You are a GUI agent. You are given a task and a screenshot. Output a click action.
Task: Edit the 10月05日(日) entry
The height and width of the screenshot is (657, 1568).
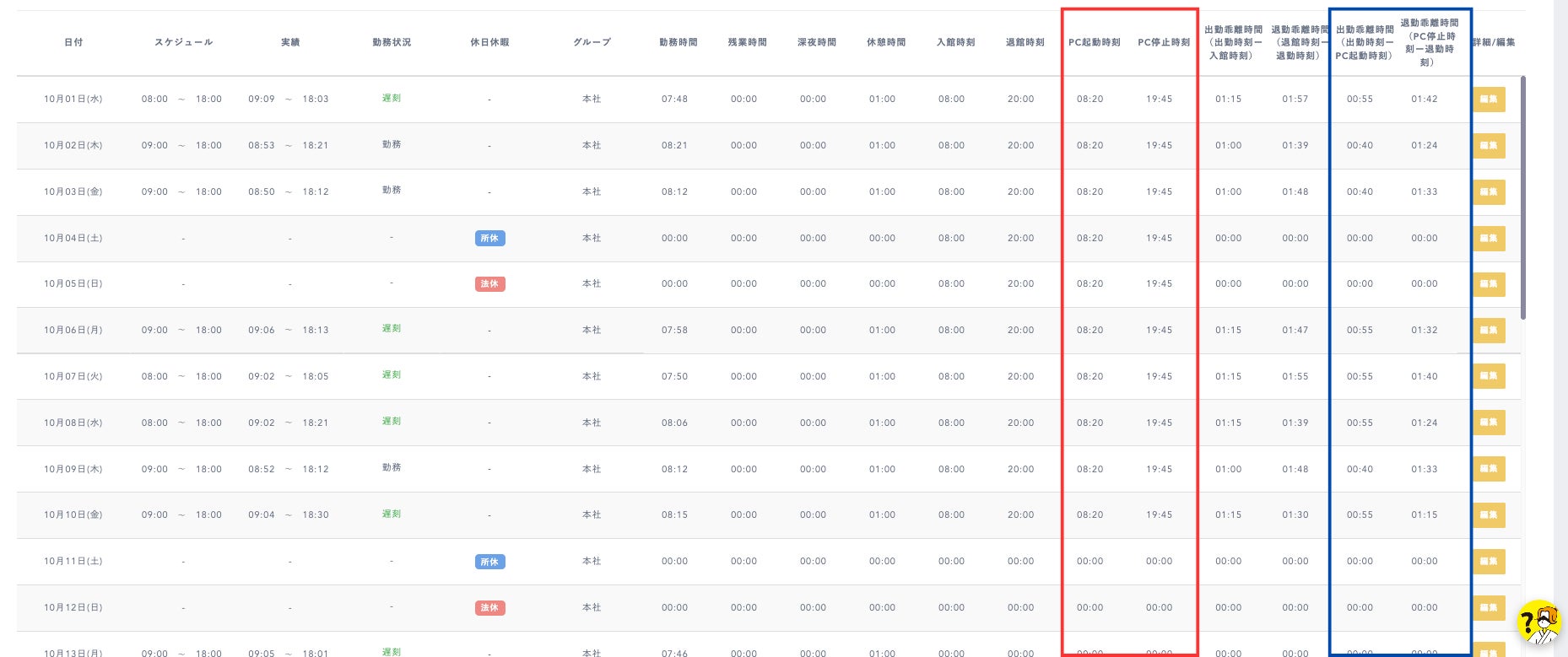pos(1489,284)
